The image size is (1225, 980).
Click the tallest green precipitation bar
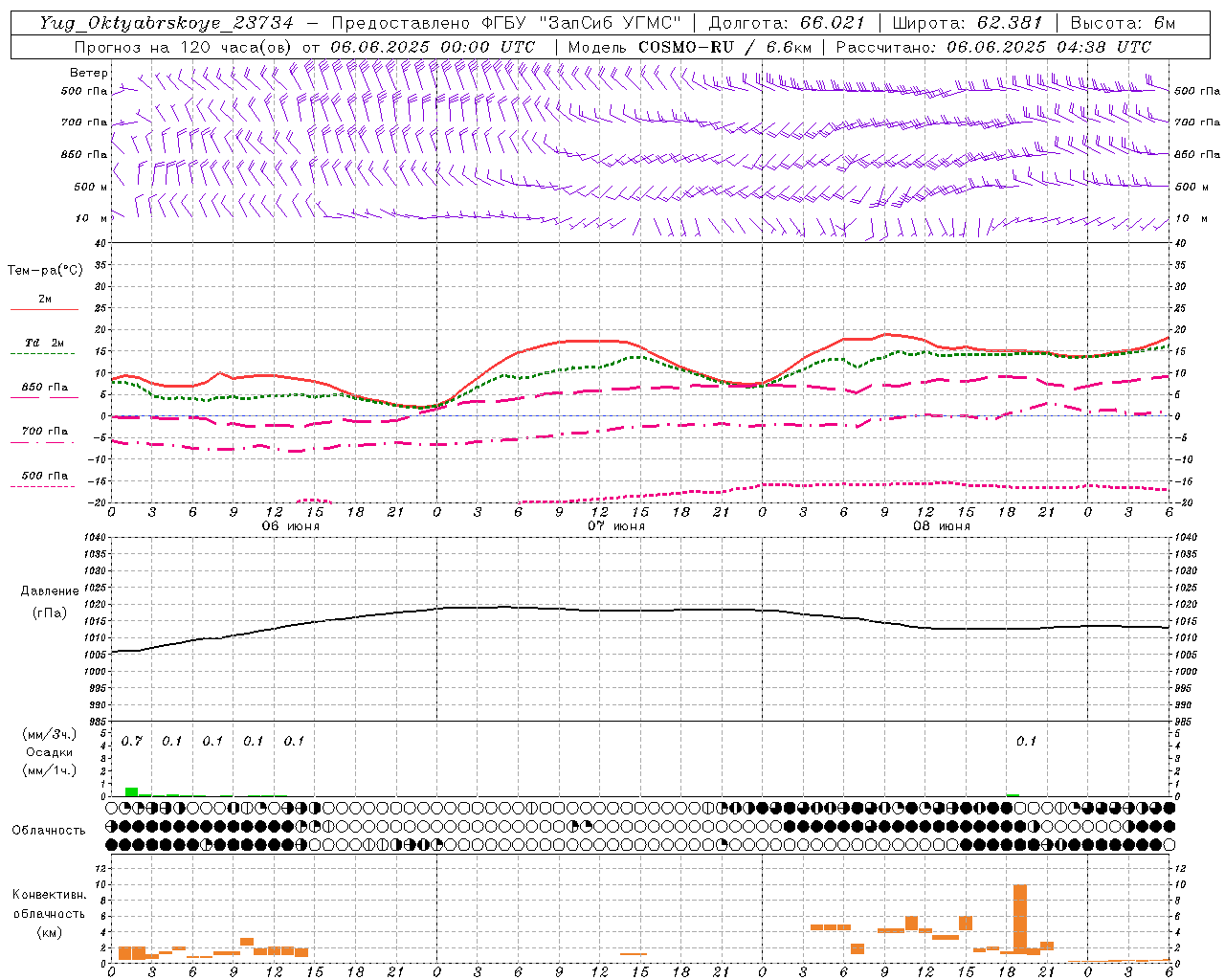[x=132, y=792]
